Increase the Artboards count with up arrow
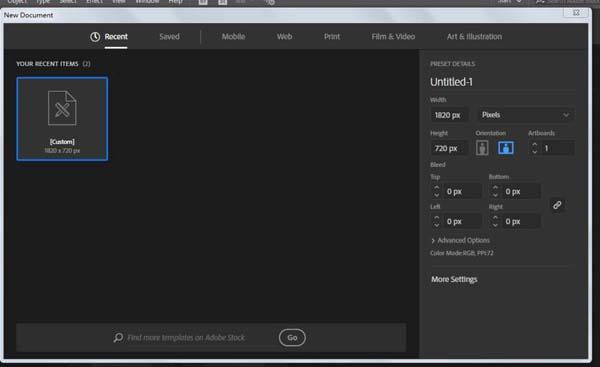600x367 pixels. tap(535, 145)
